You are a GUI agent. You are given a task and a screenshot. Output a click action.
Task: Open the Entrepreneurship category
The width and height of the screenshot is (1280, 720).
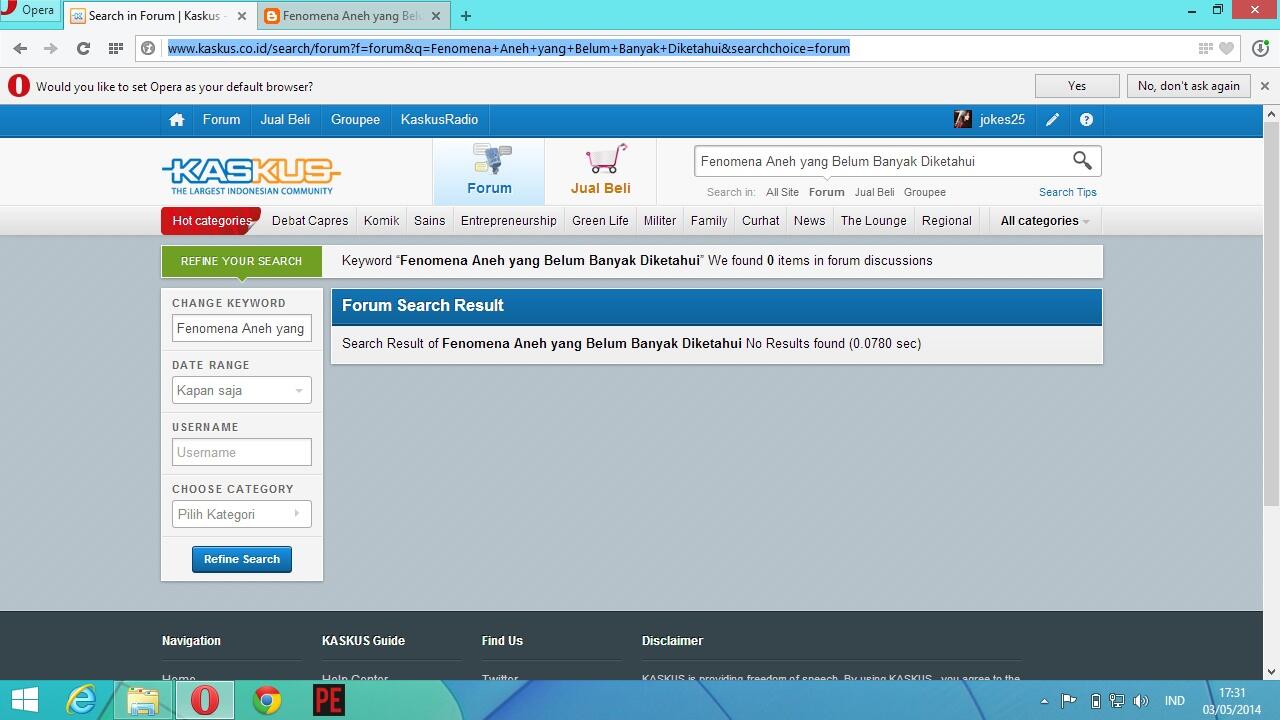pos(508,221)
